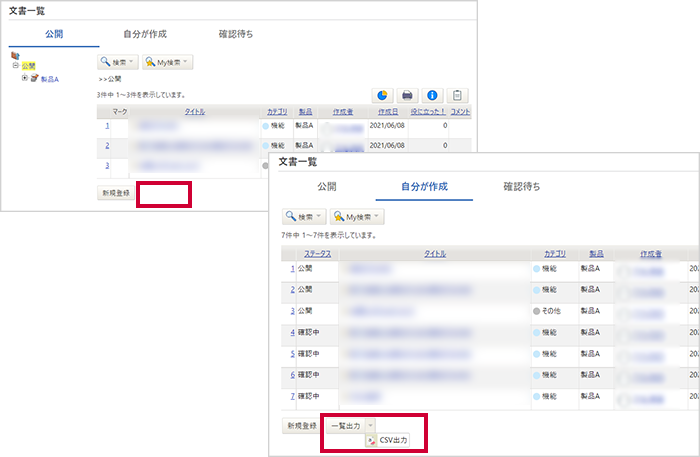Click the pie chart icon button
Image resolution: width=700 pixels, height=457 pixels.
pyautogui.click(x=383, y=95)
